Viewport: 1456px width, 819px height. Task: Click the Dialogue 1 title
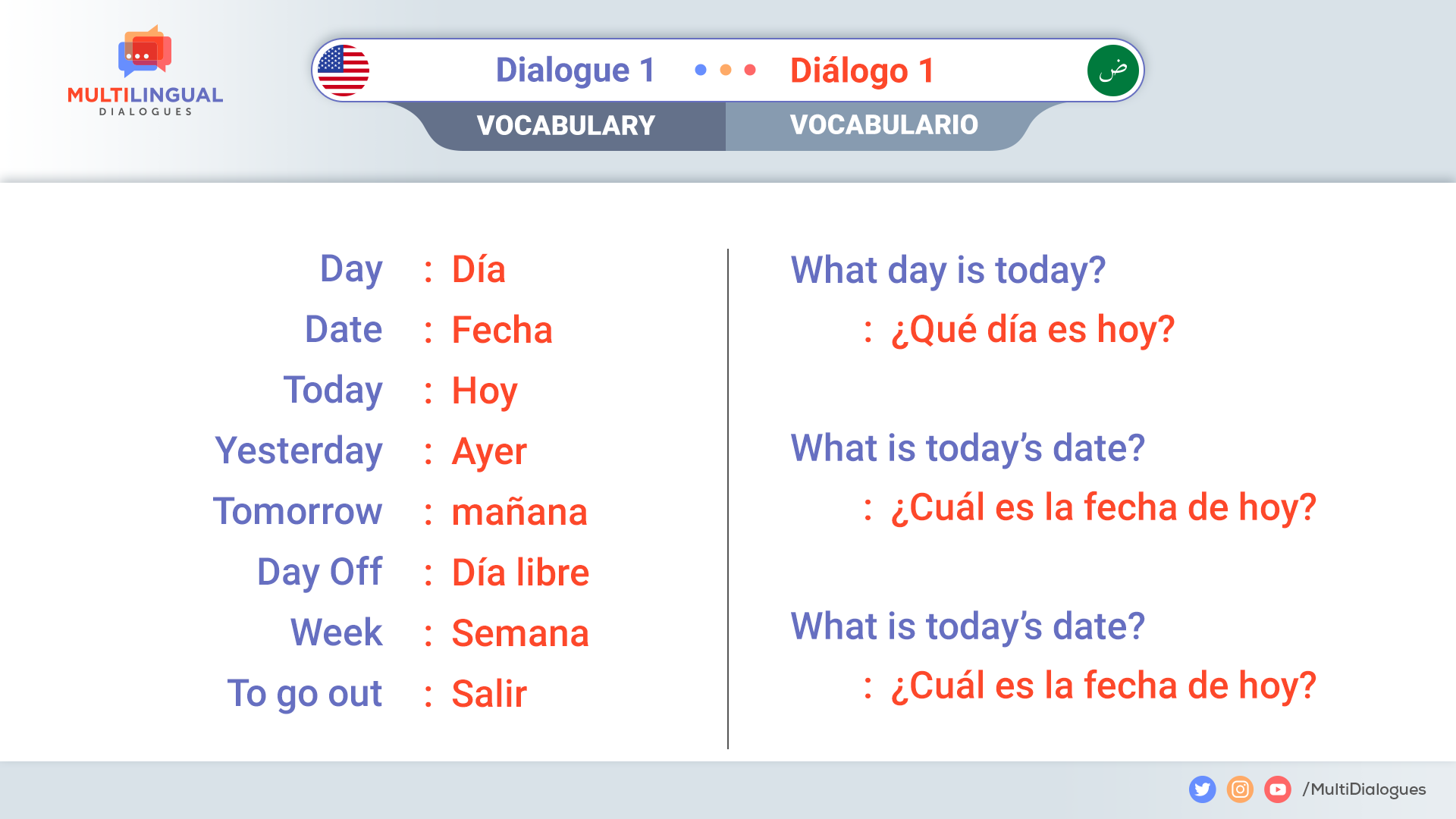(x=575, y=71)
